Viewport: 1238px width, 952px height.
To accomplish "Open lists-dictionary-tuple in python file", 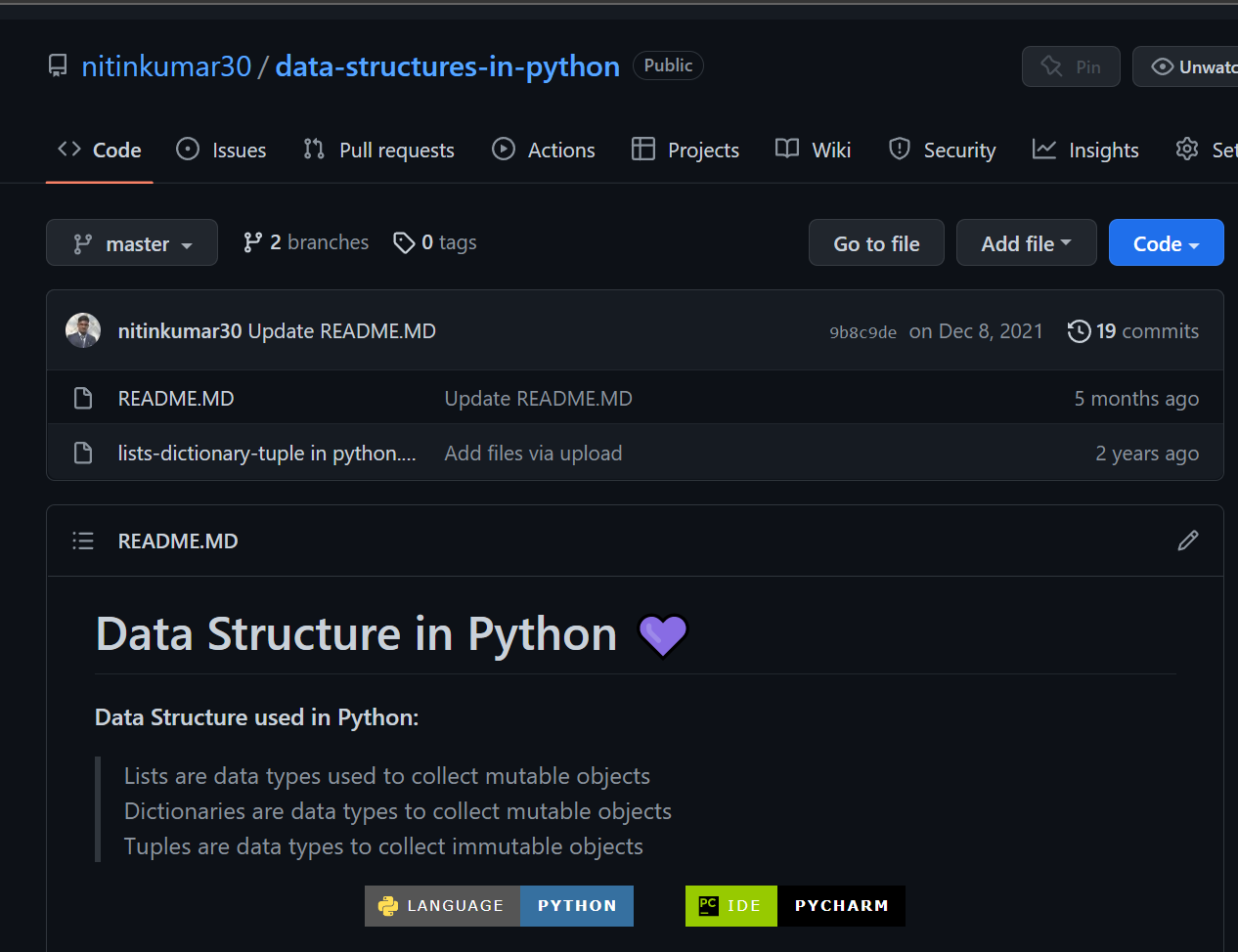I will click(266, 454).
